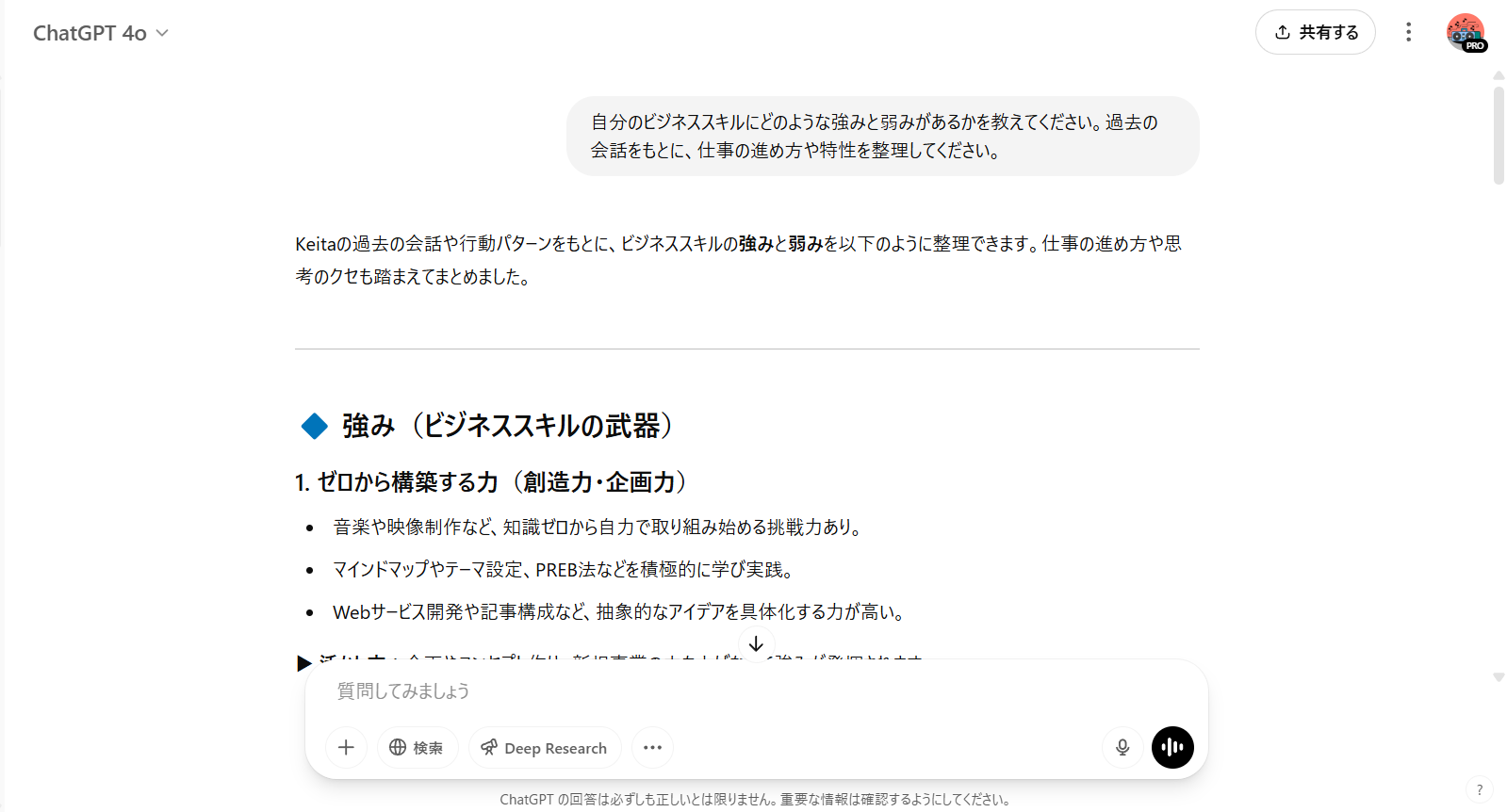This screenshot has width=1507, height=812.
Task: Open the ChatGPT 4o model selector dropdown
Action: point(101,33)
